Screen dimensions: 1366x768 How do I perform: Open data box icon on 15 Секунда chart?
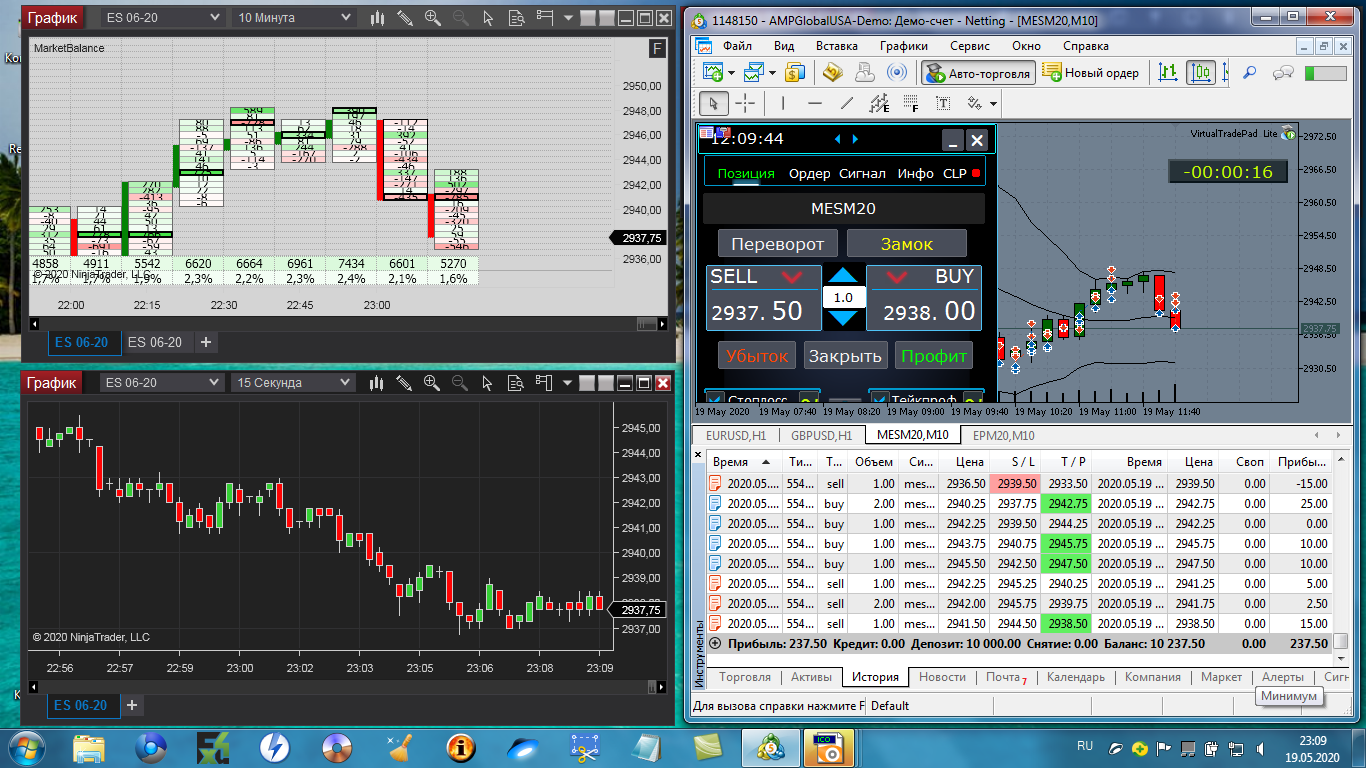515,382
